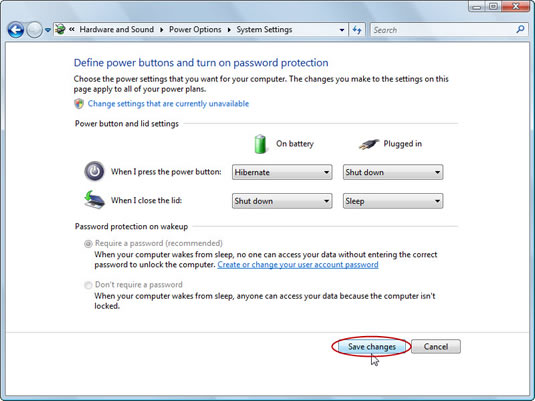Maximize the window
The width and height of the screenshot is (535, 401).
click(x=493, y=6)
